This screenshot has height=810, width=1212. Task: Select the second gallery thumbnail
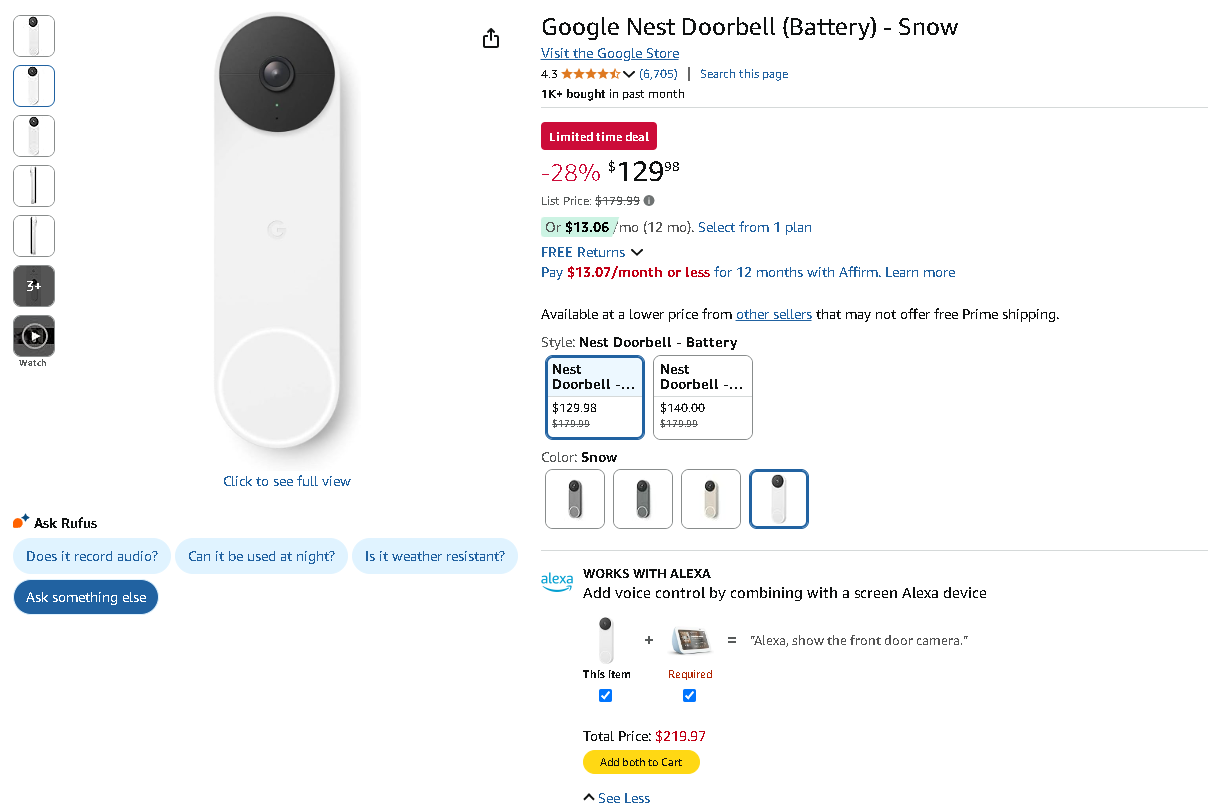click(33, 86)
